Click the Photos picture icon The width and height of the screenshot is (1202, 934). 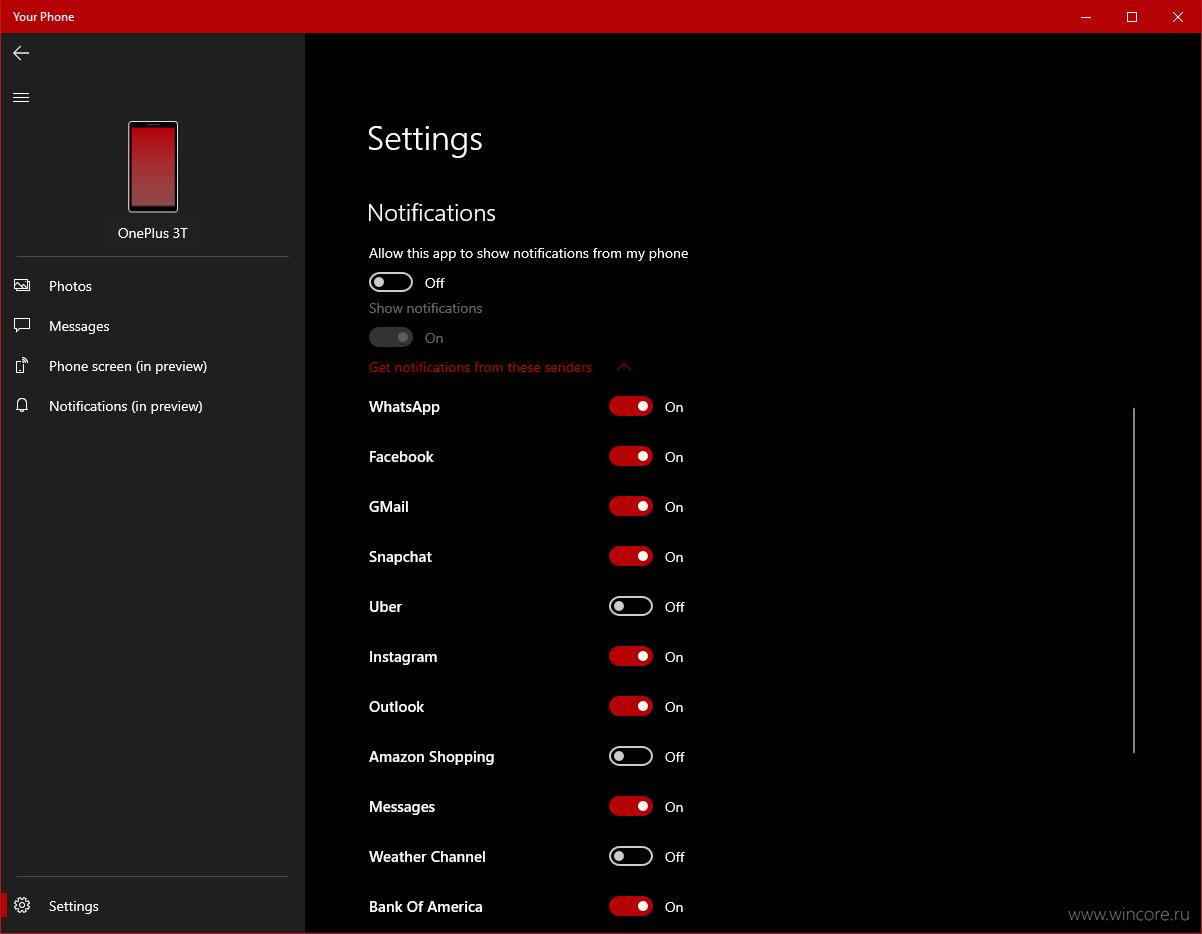[x=22, y=286]
